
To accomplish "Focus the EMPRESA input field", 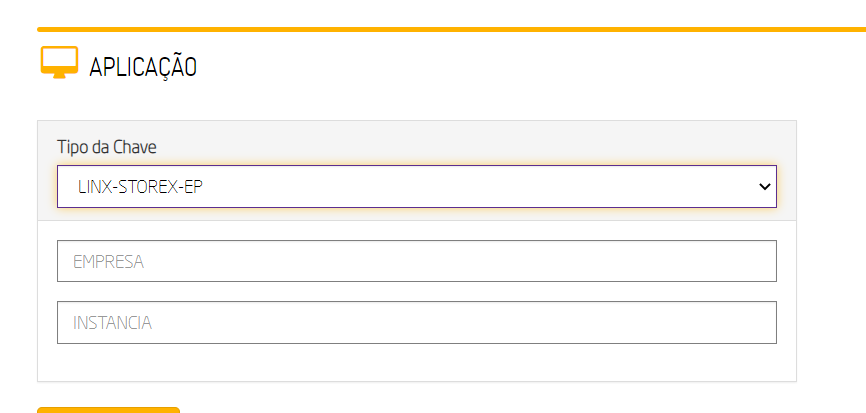I will (x=416, y=261).
